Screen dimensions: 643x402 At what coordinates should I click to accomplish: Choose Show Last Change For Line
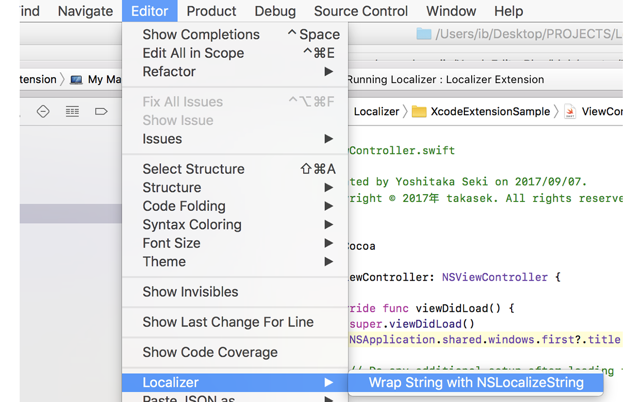(235, 322)
